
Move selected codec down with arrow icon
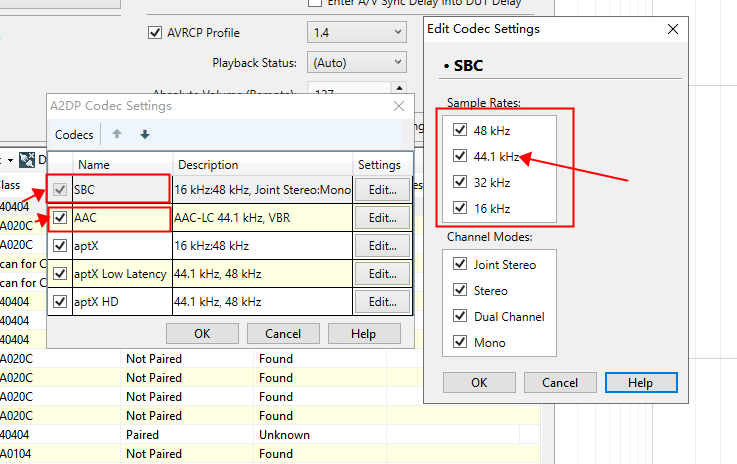[x=145, y=134]
